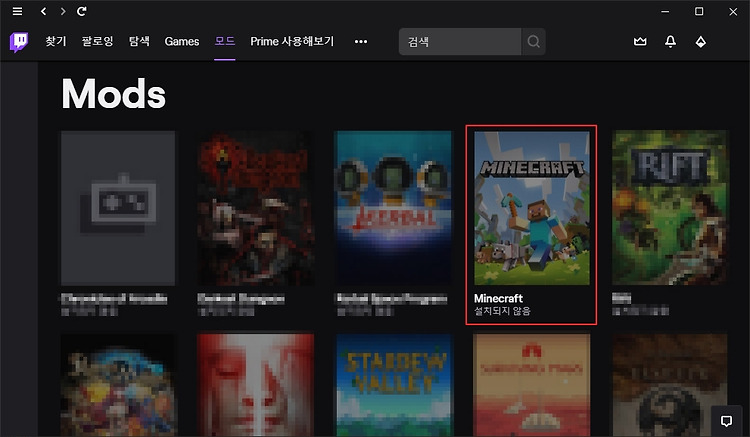Image resolution: width=750 pixels, height=437 pixels.
Task: Click the purple Twitch logo
Action: pyautogui.click(x=19, y=42)
